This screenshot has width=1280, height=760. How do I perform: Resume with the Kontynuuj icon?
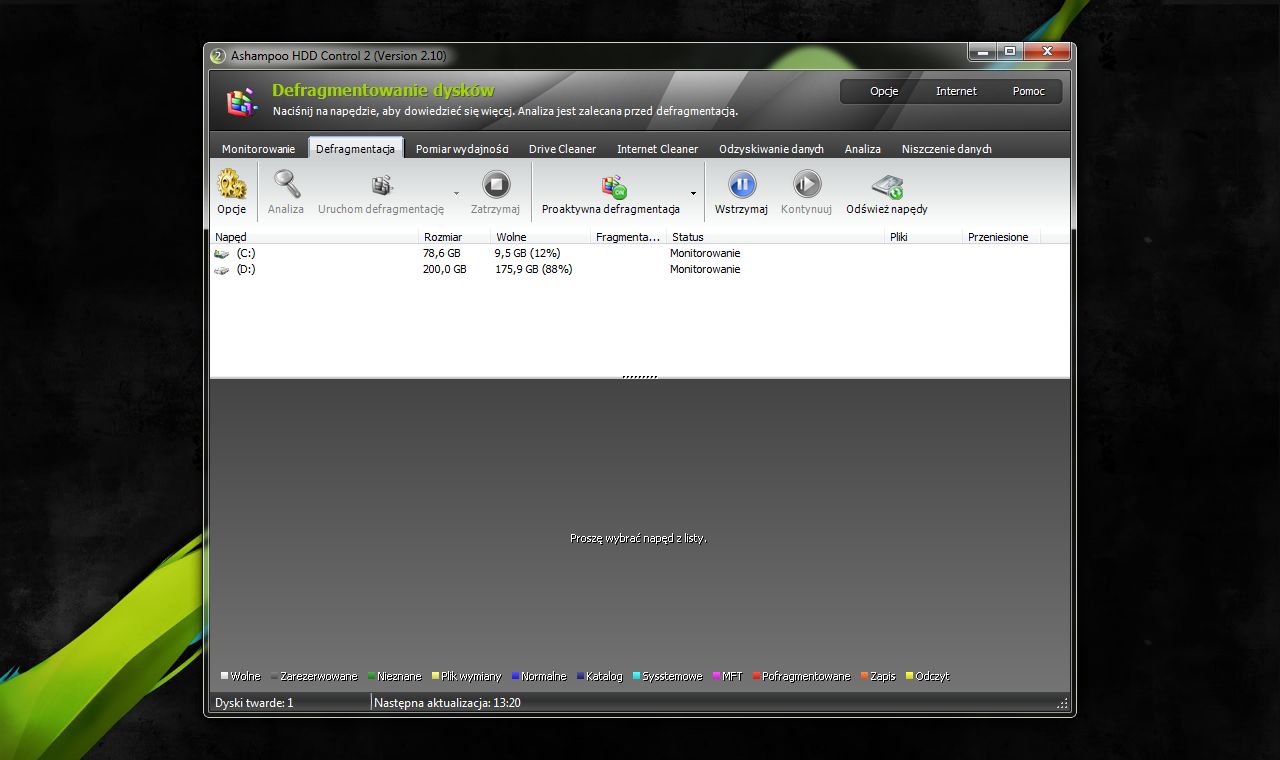pyautogui.click(x=807, y=184)
